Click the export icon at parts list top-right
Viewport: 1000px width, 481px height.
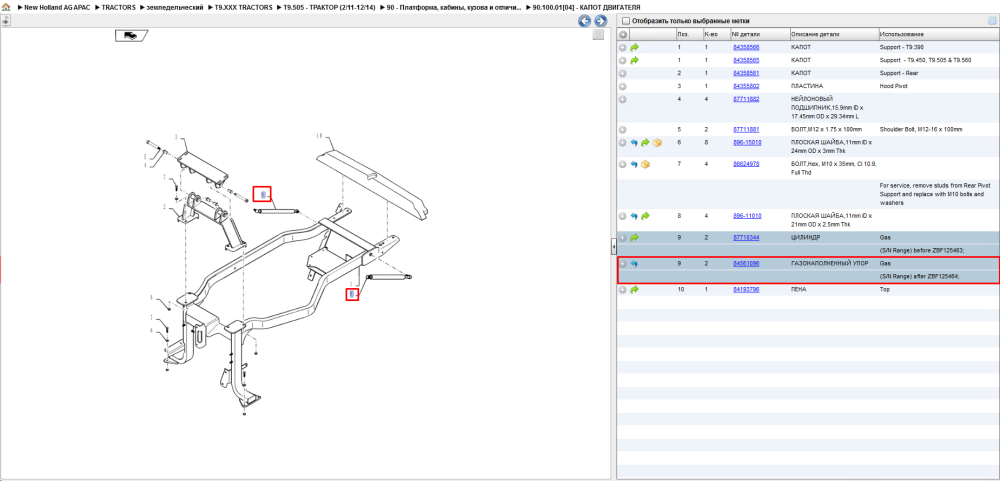coord(992,20)
